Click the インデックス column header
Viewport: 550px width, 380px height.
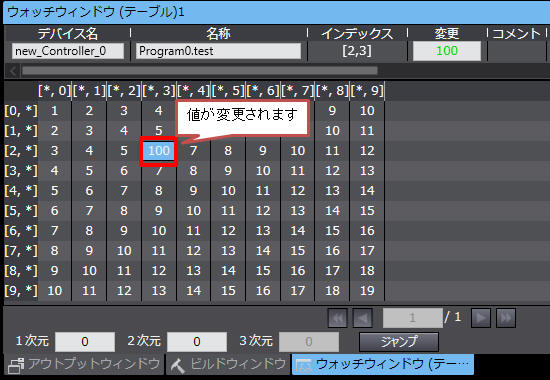pyautogui.click(x=357, y=34)
